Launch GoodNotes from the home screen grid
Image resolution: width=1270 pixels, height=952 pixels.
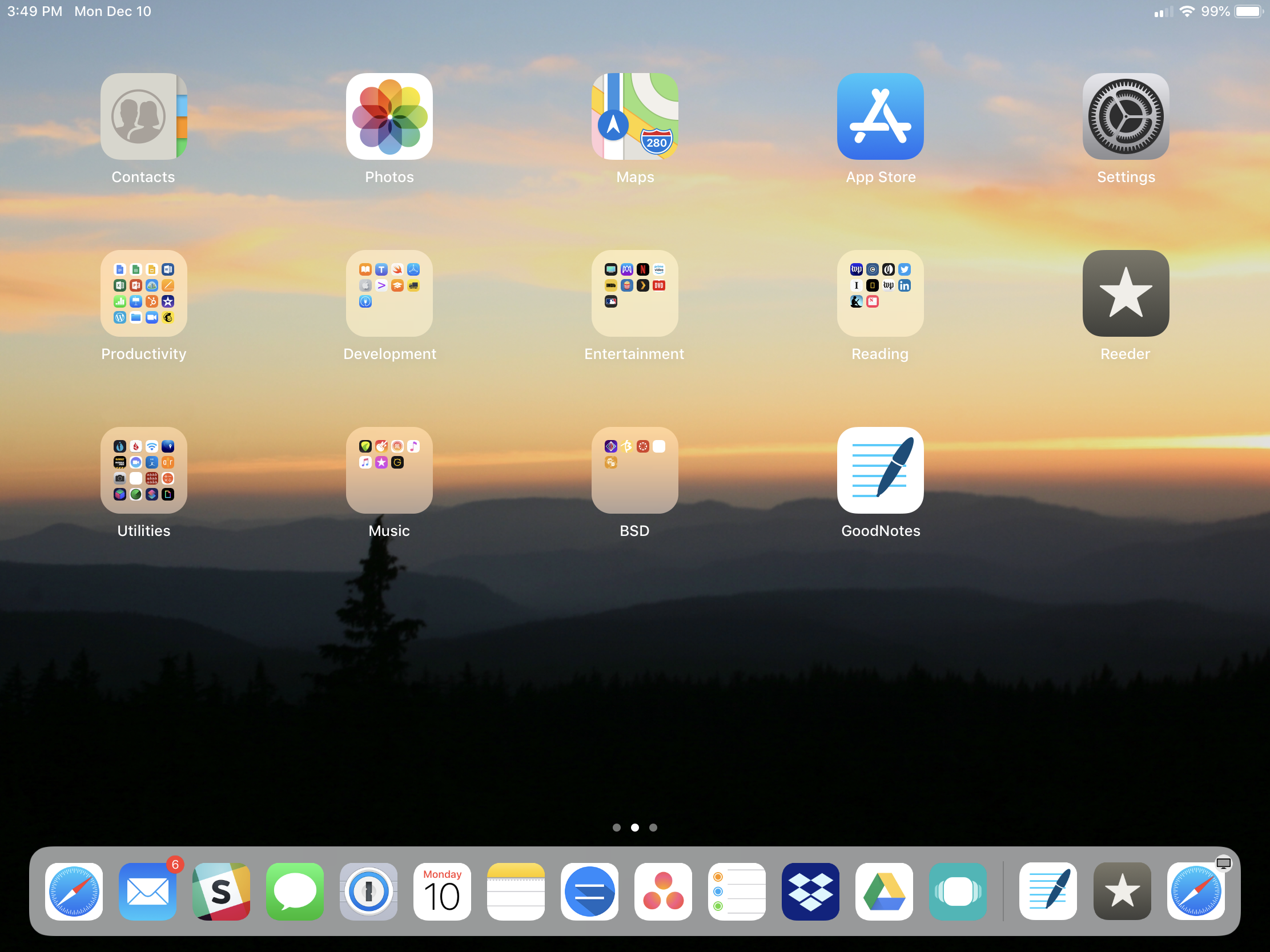880,470
